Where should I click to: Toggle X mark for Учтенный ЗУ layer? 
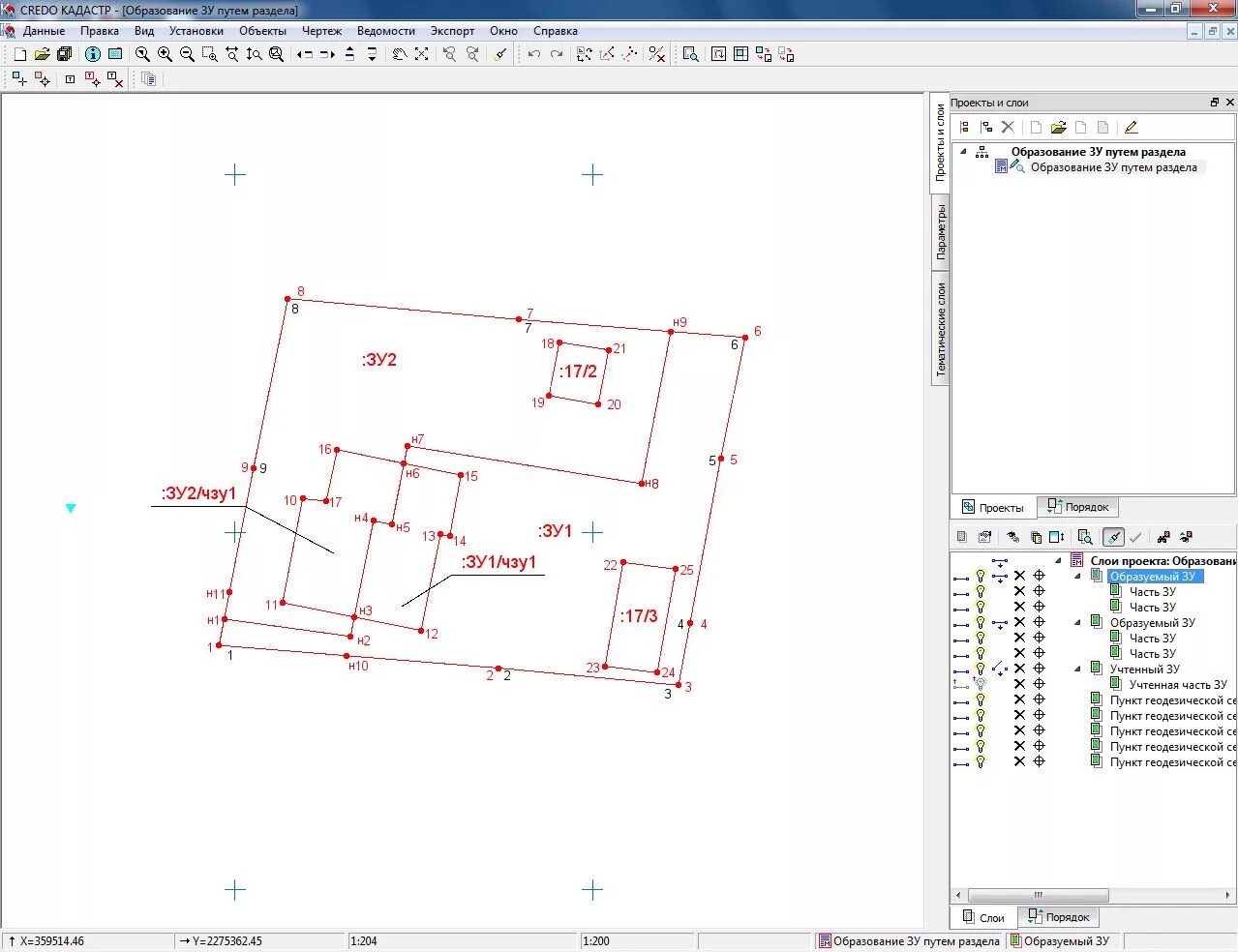coord(1019,669)
